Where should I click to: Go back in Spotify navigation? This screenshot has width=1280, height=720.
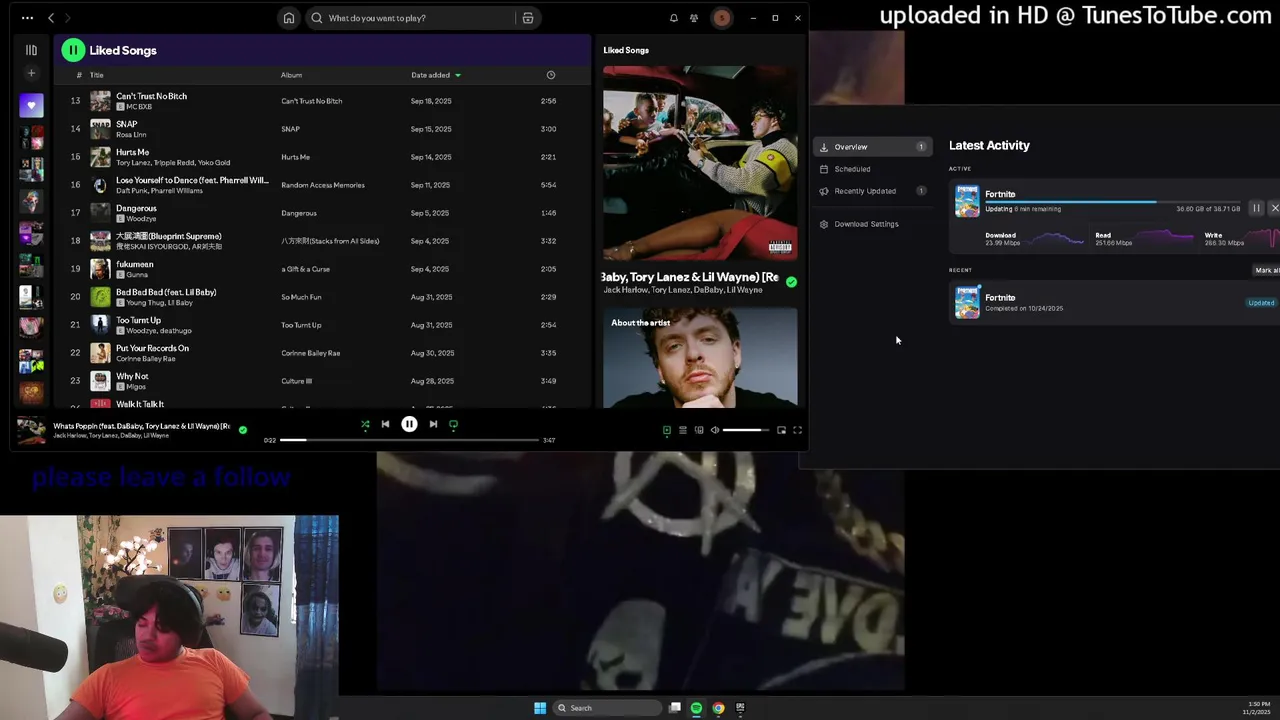coord(51,18)
